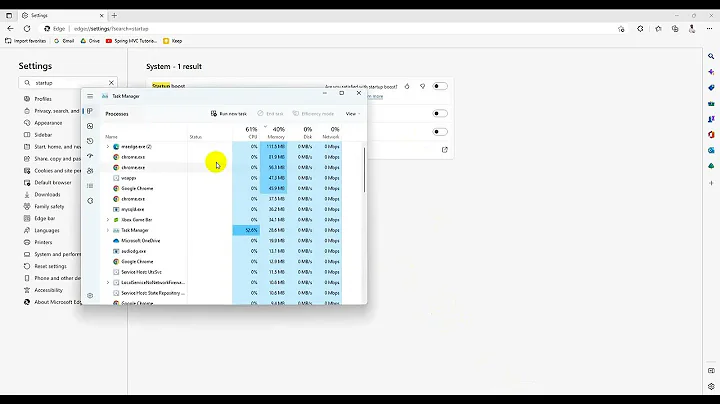Open Printers in Edge settings sidebar
The height and width of the screenshot is (404, 720).
43,242
